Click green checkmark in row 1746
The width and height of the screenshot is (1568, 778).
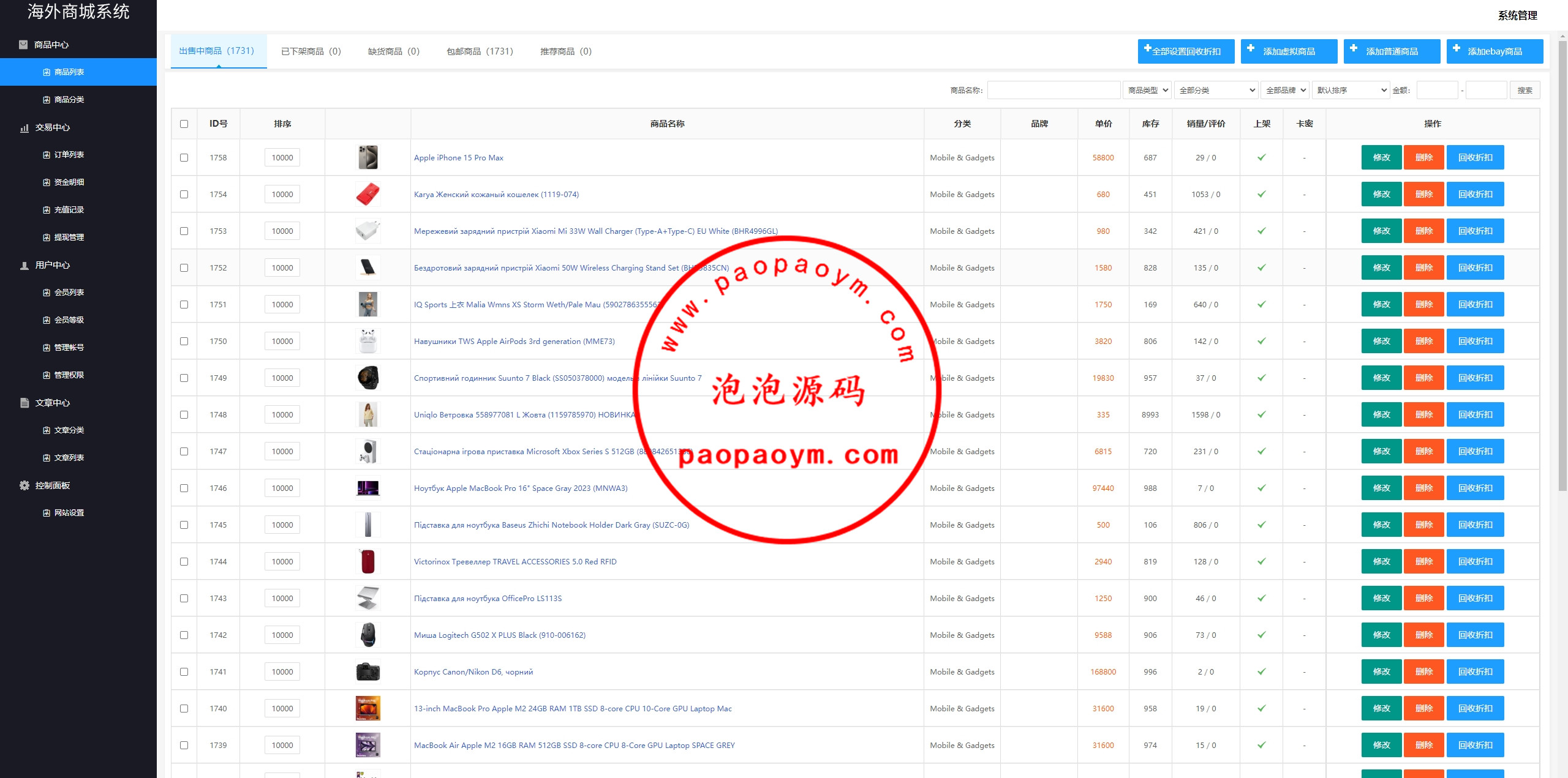(x=1262, y=488)
